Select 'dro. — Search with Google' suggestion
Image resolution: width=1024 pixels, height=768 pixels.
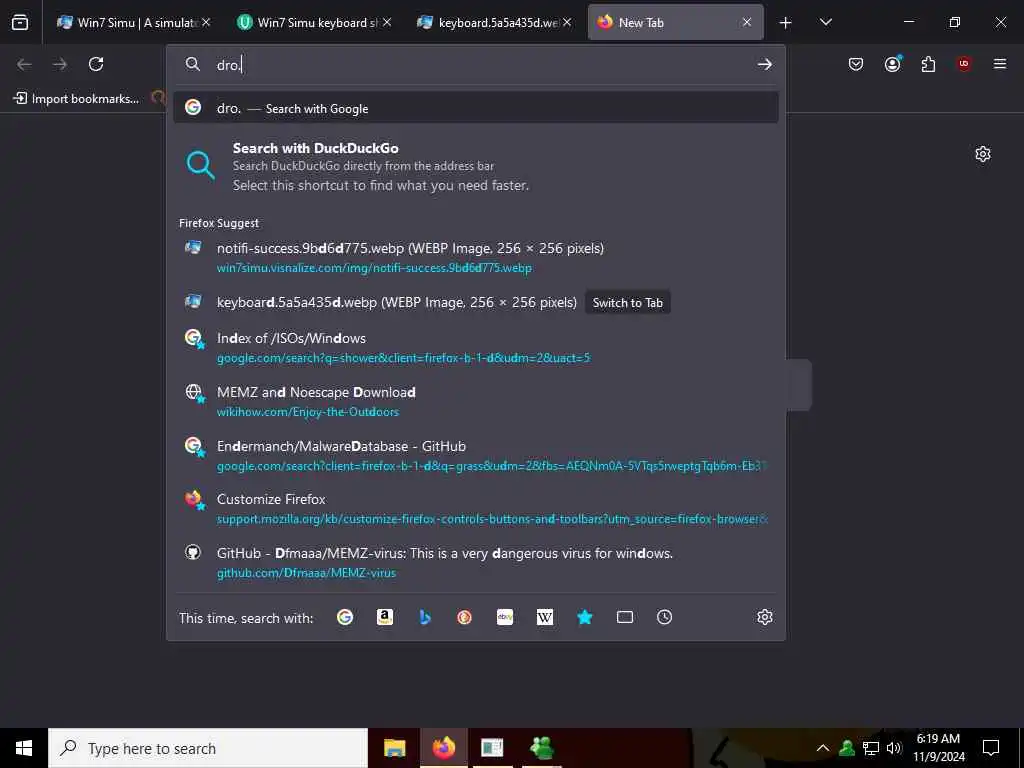click(x=476, y=108)
